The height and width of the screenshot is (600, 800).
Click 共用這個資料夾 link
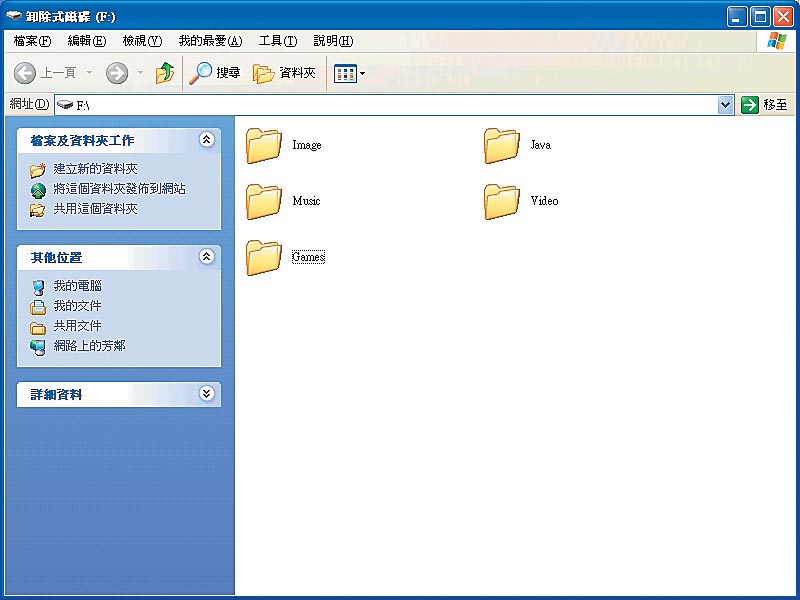[x=95, y=209]
